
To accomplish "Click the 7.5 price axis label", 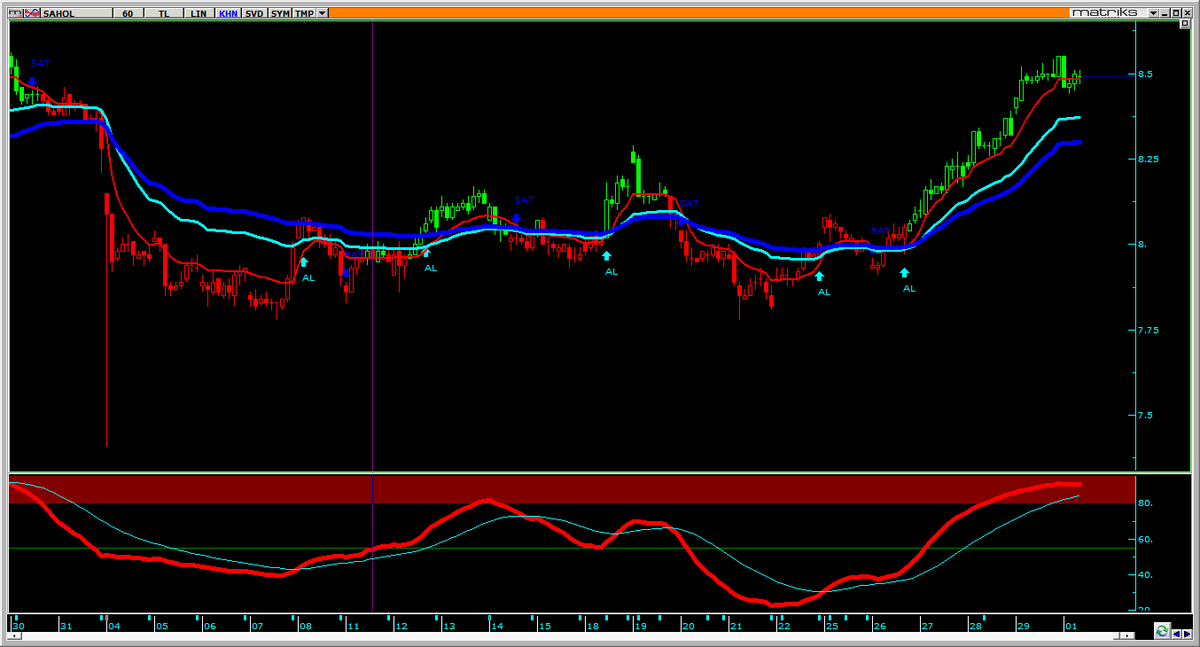I will click(x=1145, y=415).
